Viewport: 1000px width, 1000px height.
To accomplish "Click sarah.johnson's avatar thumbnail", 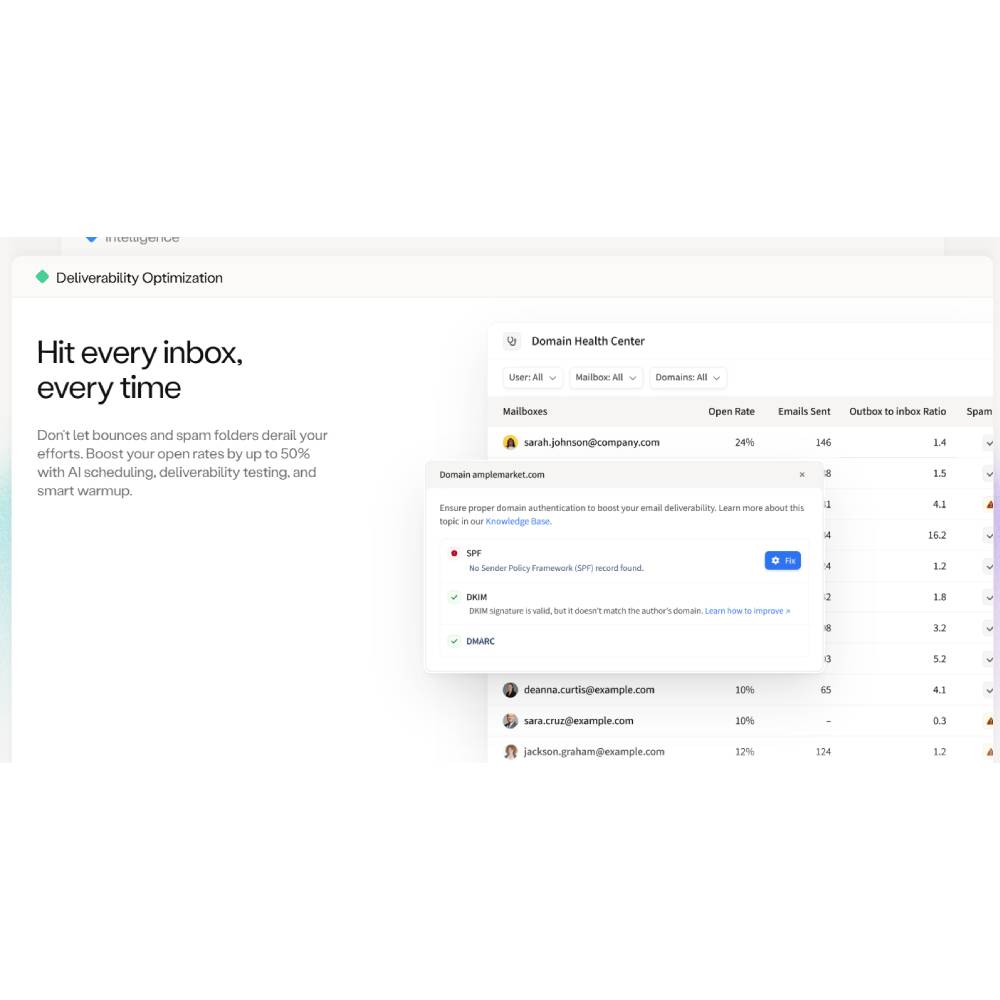I will [511, 442].
